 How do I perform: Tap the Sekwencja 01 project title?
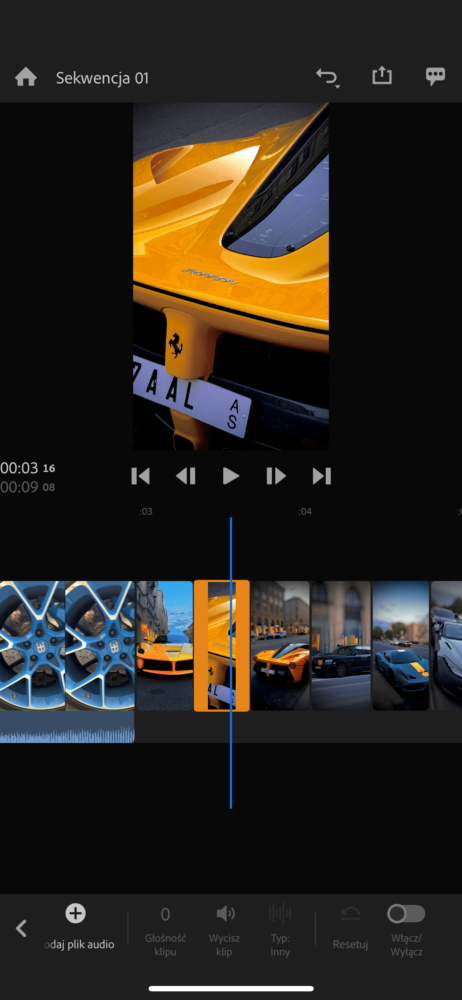coord(102,78)
